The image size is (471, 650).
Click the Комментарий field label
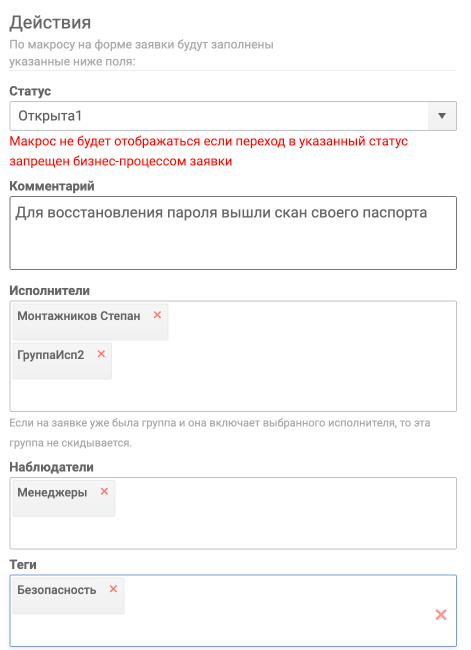click(52, 186)
